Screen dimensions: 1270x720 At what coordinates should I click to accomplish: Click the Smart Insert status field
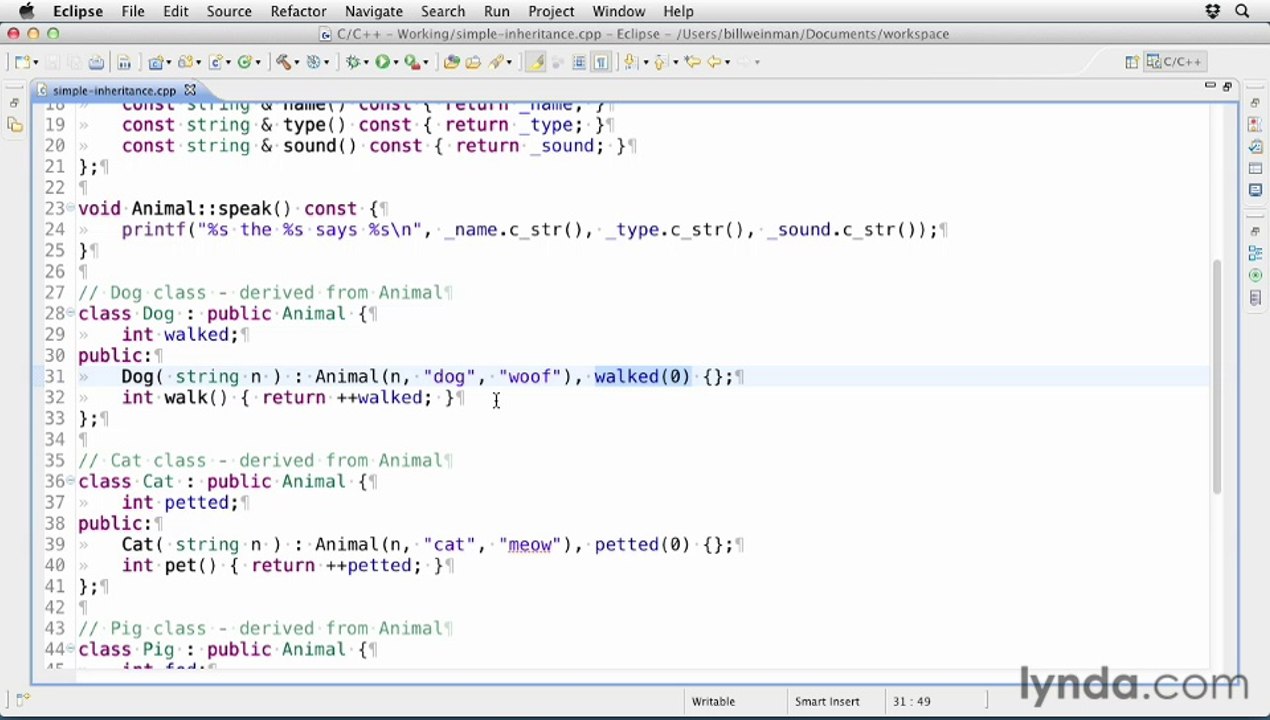[x=827, y=701]
